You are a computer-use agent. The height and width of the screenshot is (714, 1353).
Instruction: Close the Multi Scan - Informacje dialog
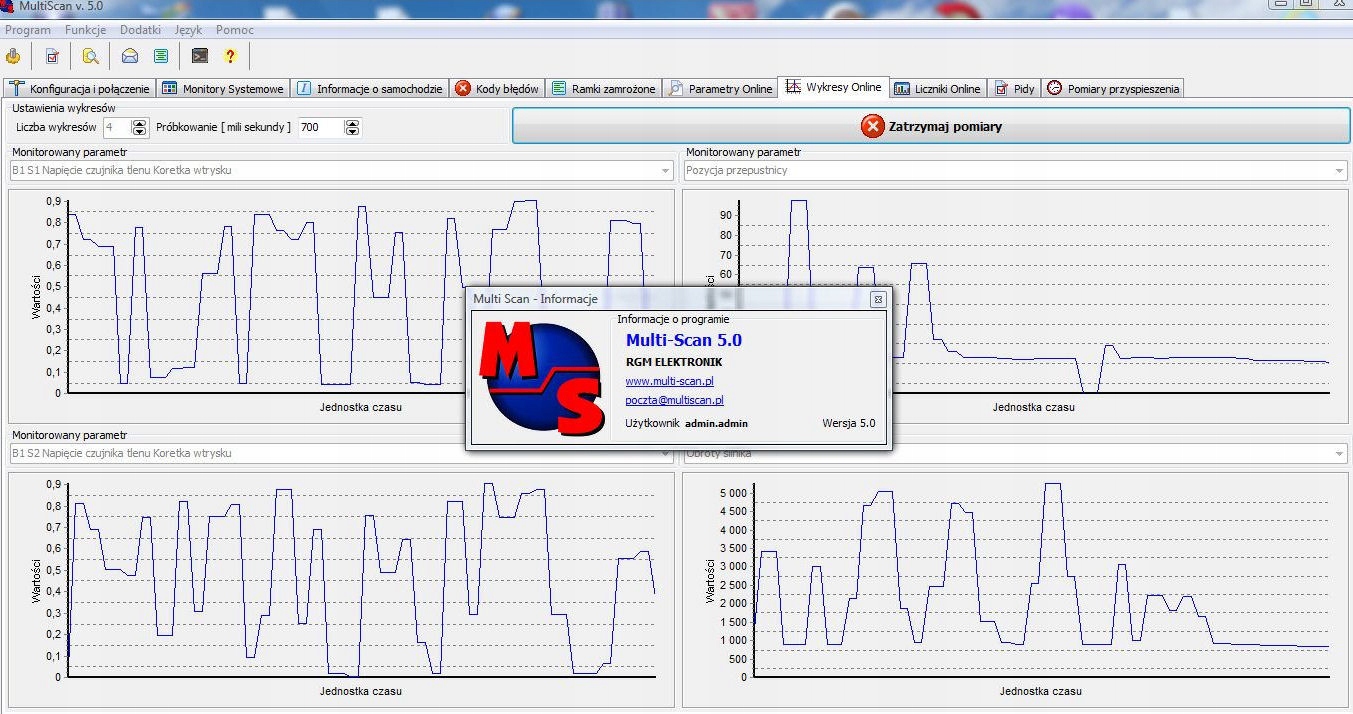point(877,299)
